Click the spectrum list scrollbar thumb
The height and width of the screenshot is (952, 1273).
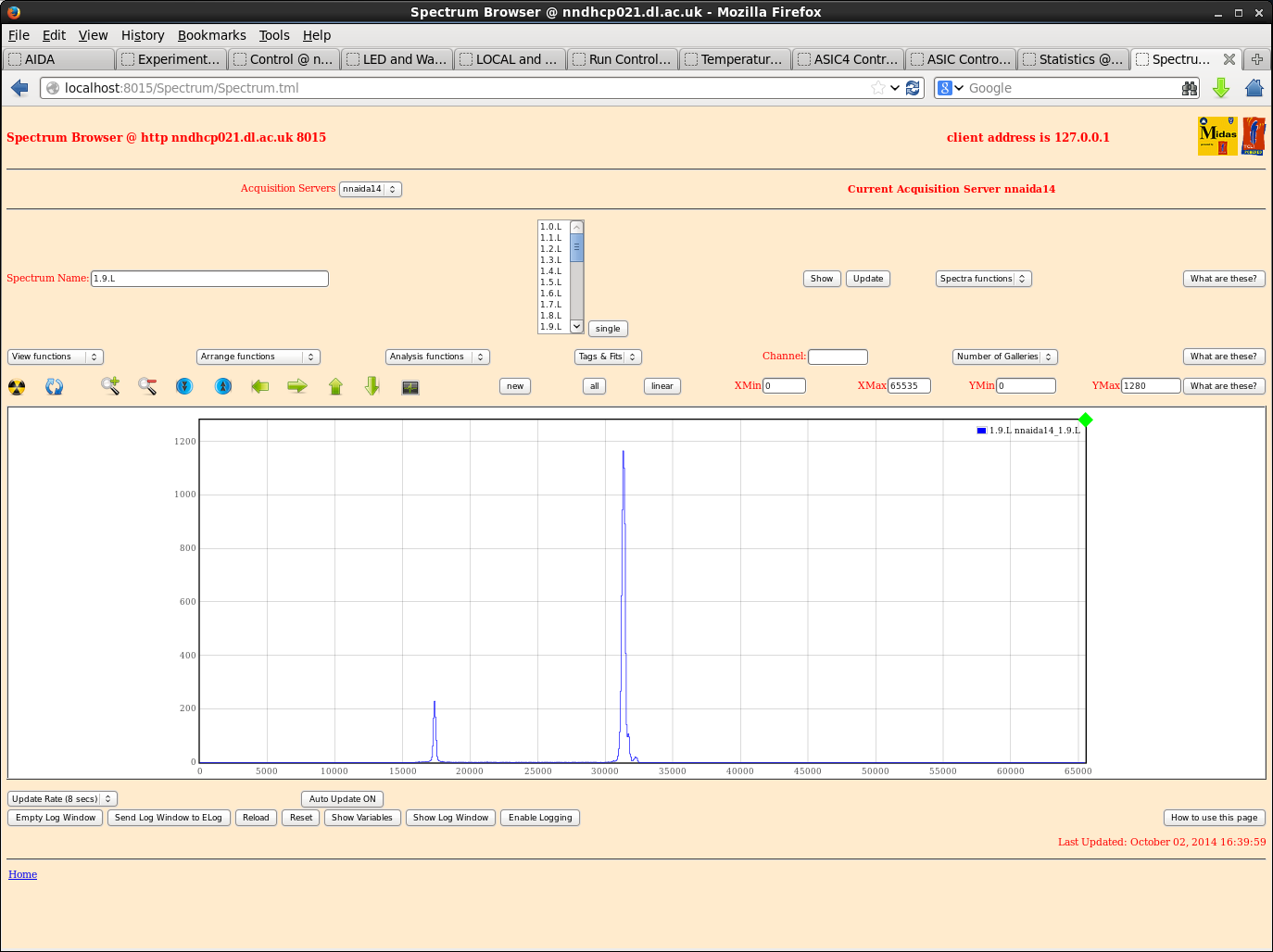coord(576,248)
